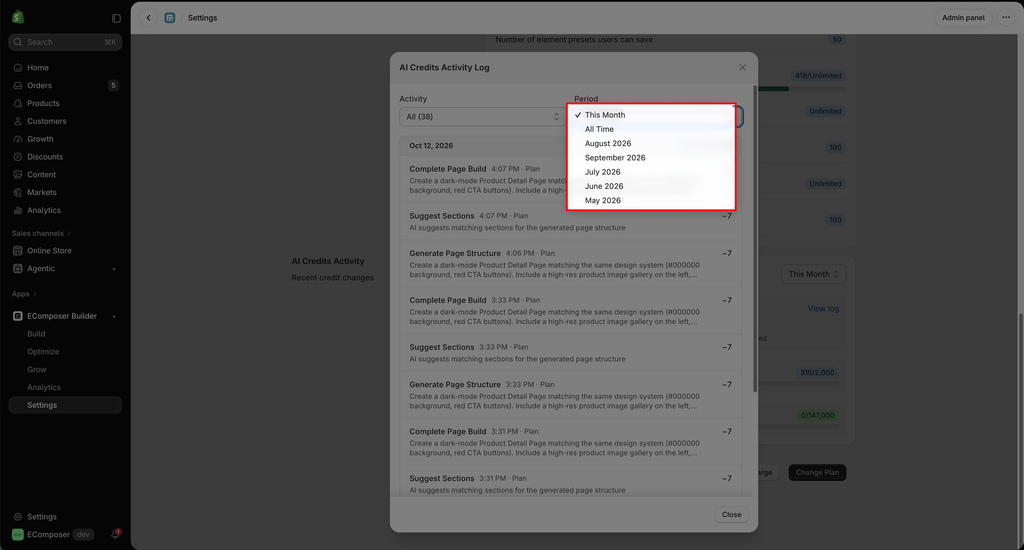This screenshot has height=550, width=1024.
Task: Open Analytics chart icon in sidebar
Action: click(x=18, y=210)
